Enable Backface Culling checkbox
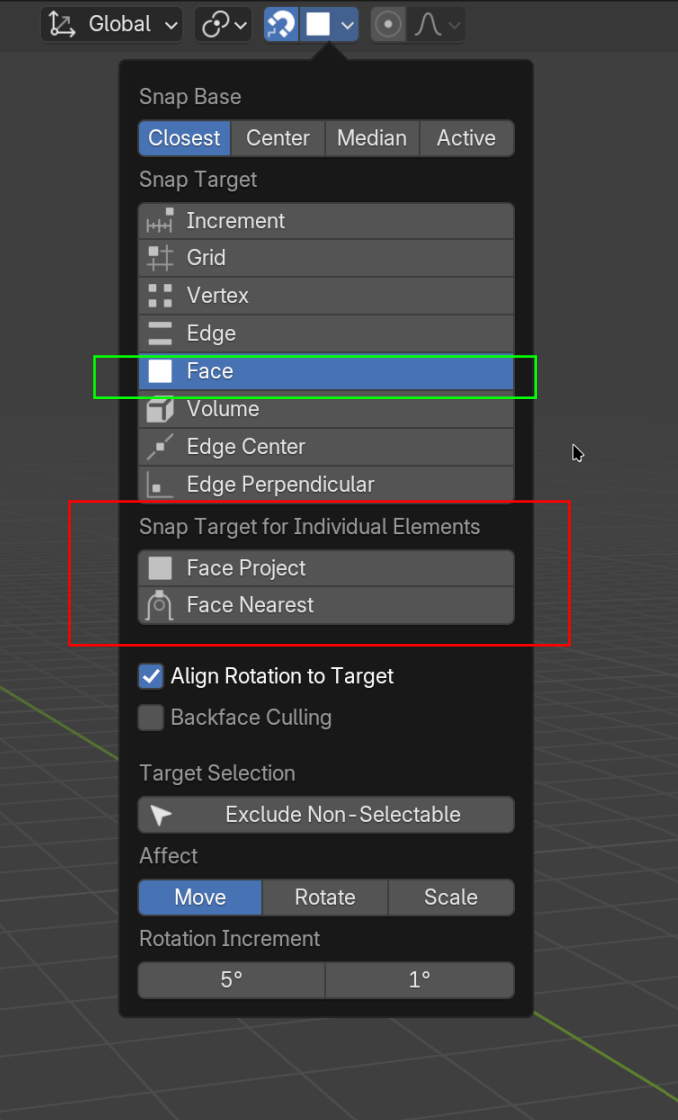This screenshot has width=678, height=1120. 151,718
